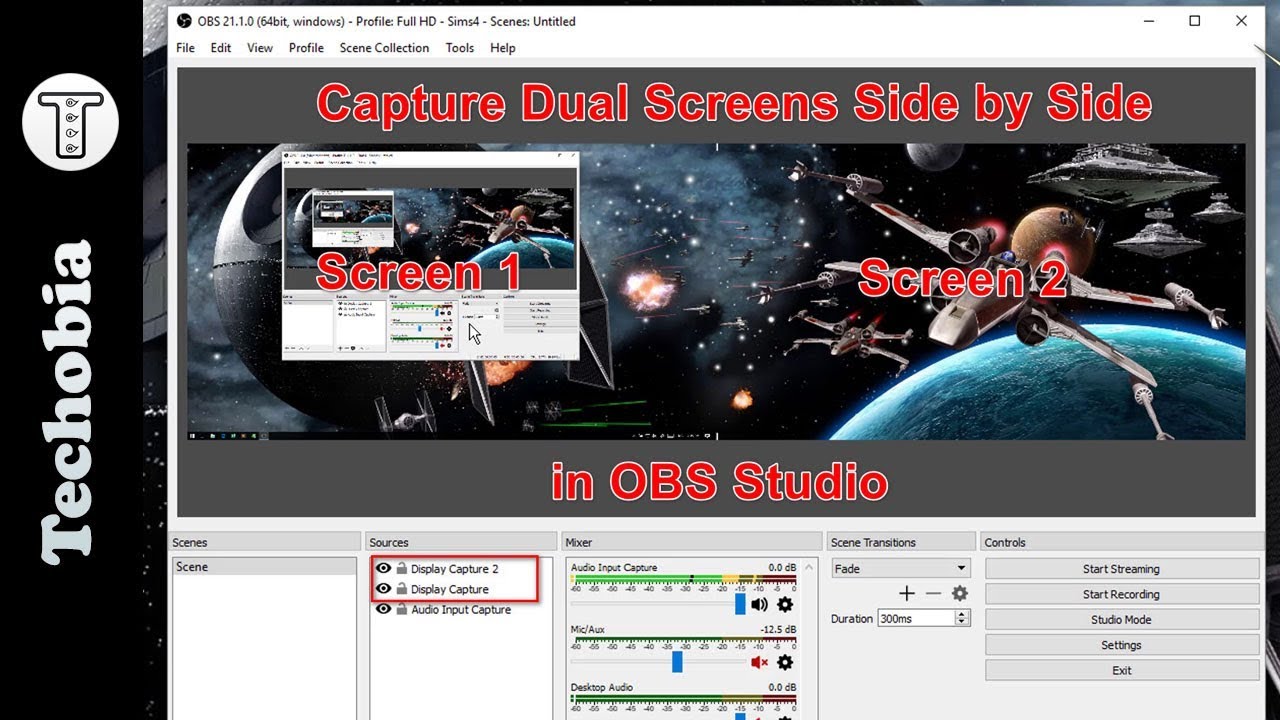Enable Studio Mode

pos(1122,620)
